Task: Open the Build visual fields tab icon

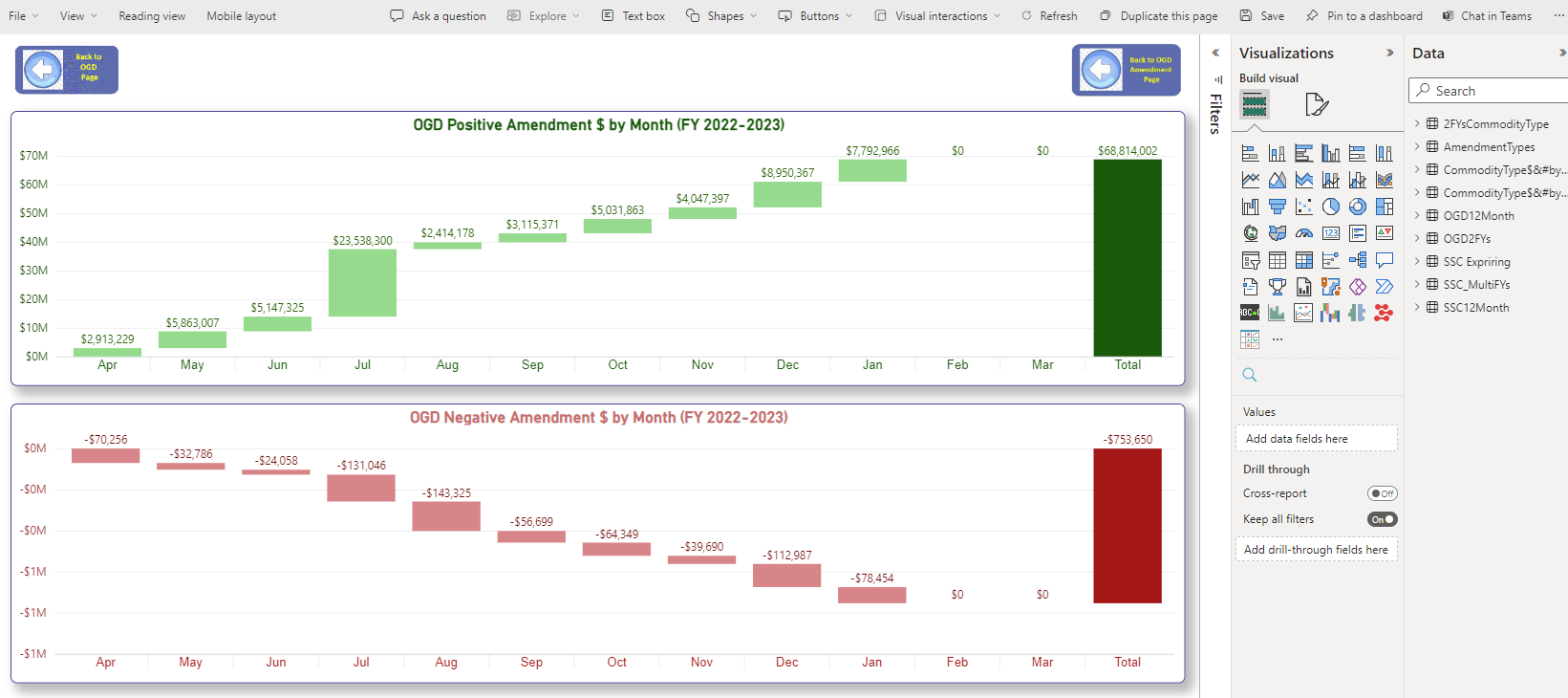Action: pyautogui.click(x=1255, y=104)
